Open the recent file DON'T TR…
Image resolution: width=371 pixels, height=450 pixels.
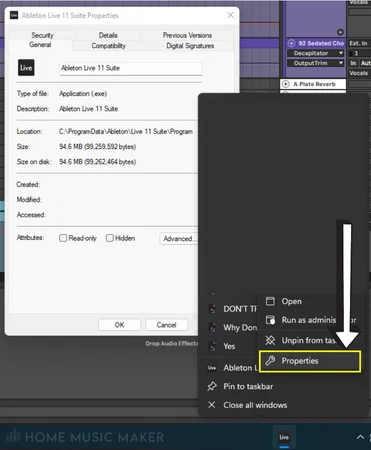(x=240, y=309)
